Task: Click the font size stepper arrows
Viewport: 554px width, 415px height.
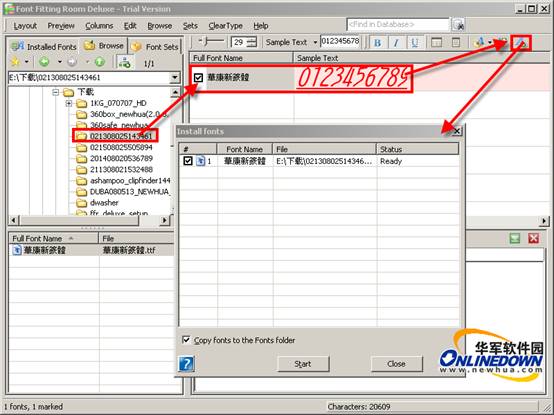Action: [252, 42]
